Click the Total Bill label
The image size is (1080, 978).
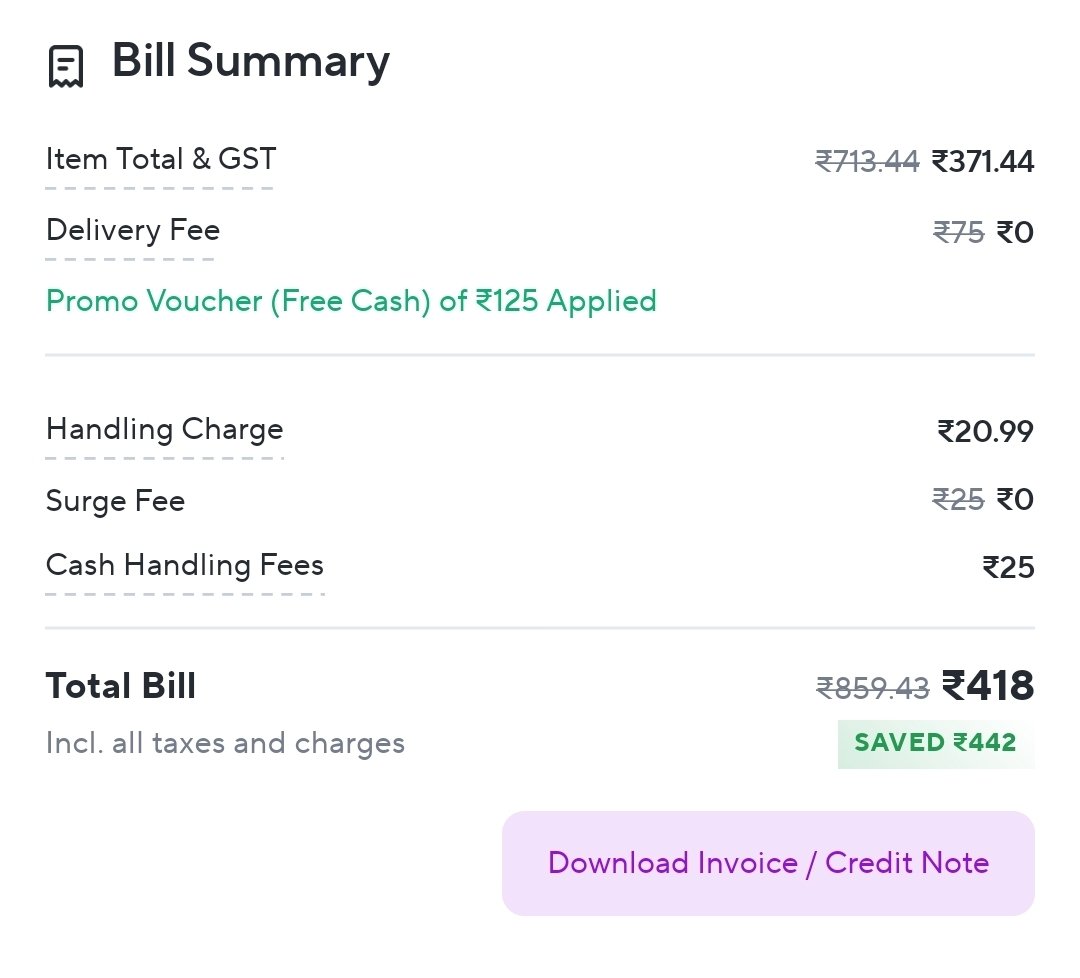(121, 686)
